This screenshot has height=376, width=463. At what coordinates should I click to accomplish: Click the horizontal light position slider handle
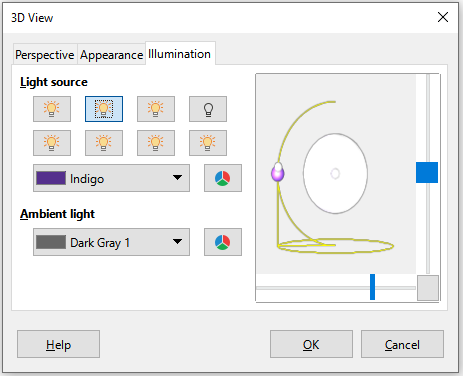[x=373, y=287]
